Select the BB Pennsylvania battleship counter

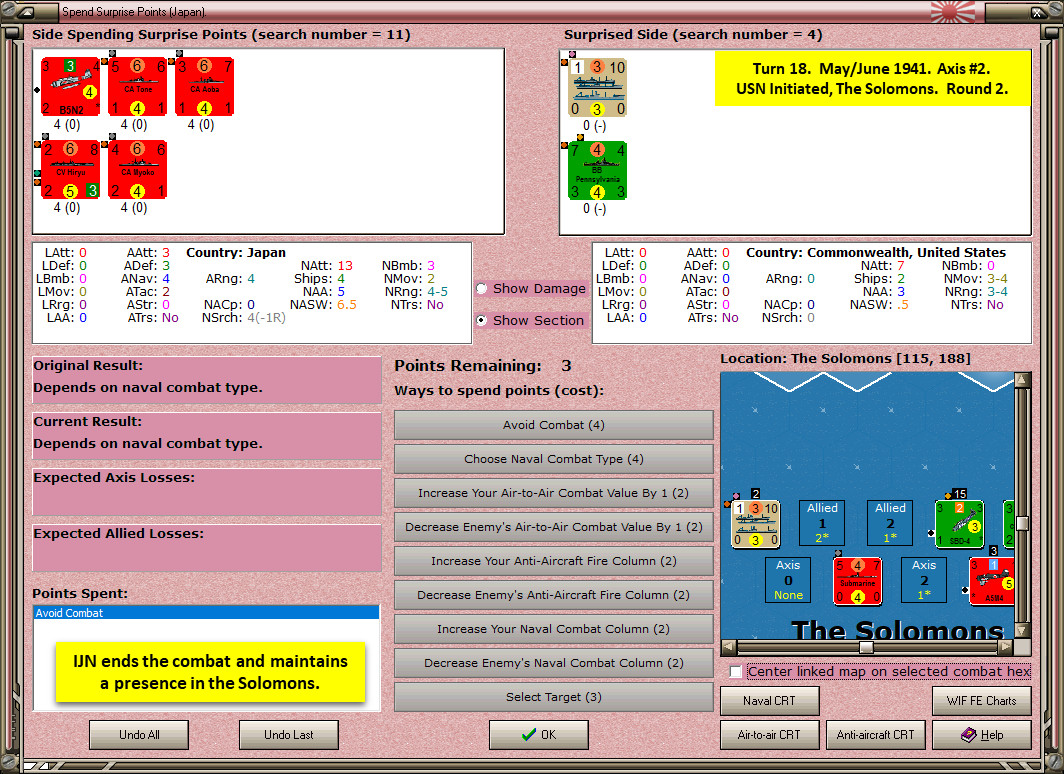point(597,170)
